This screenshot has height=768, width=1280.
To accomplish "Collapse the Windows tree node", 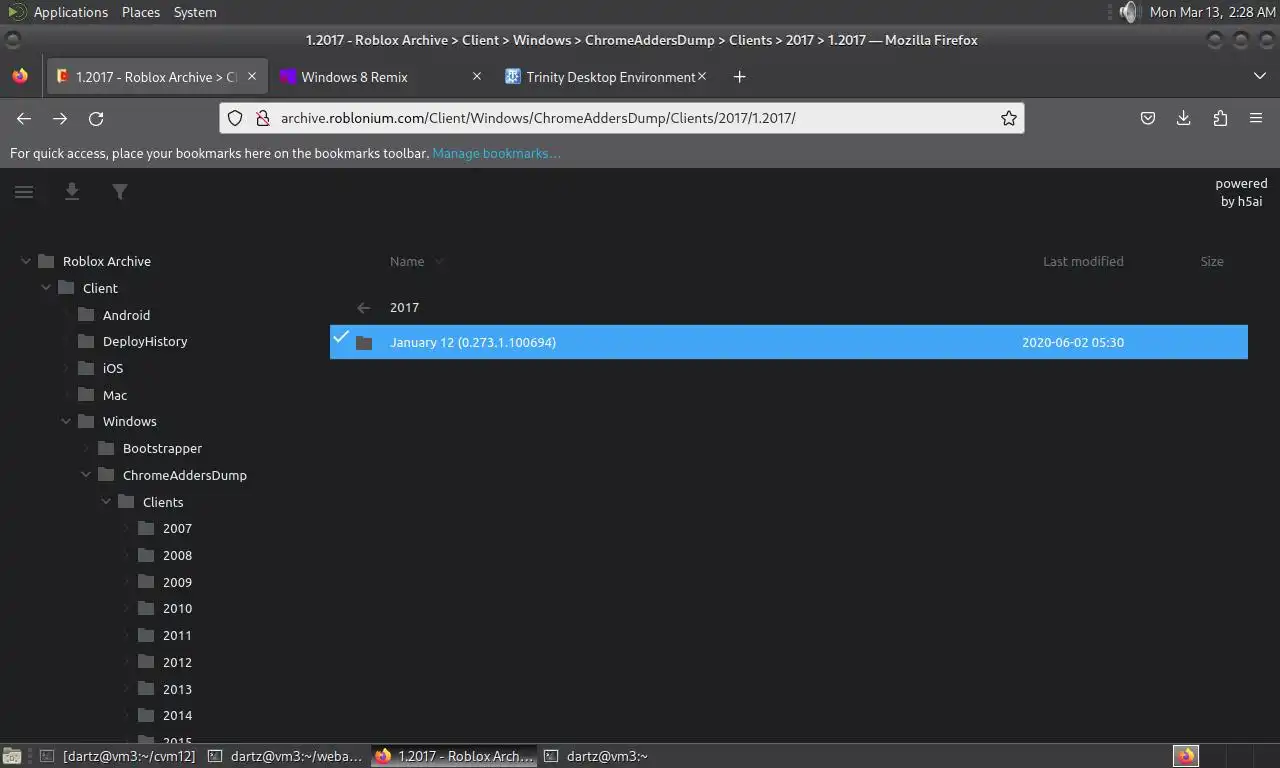I will point(66,421).
